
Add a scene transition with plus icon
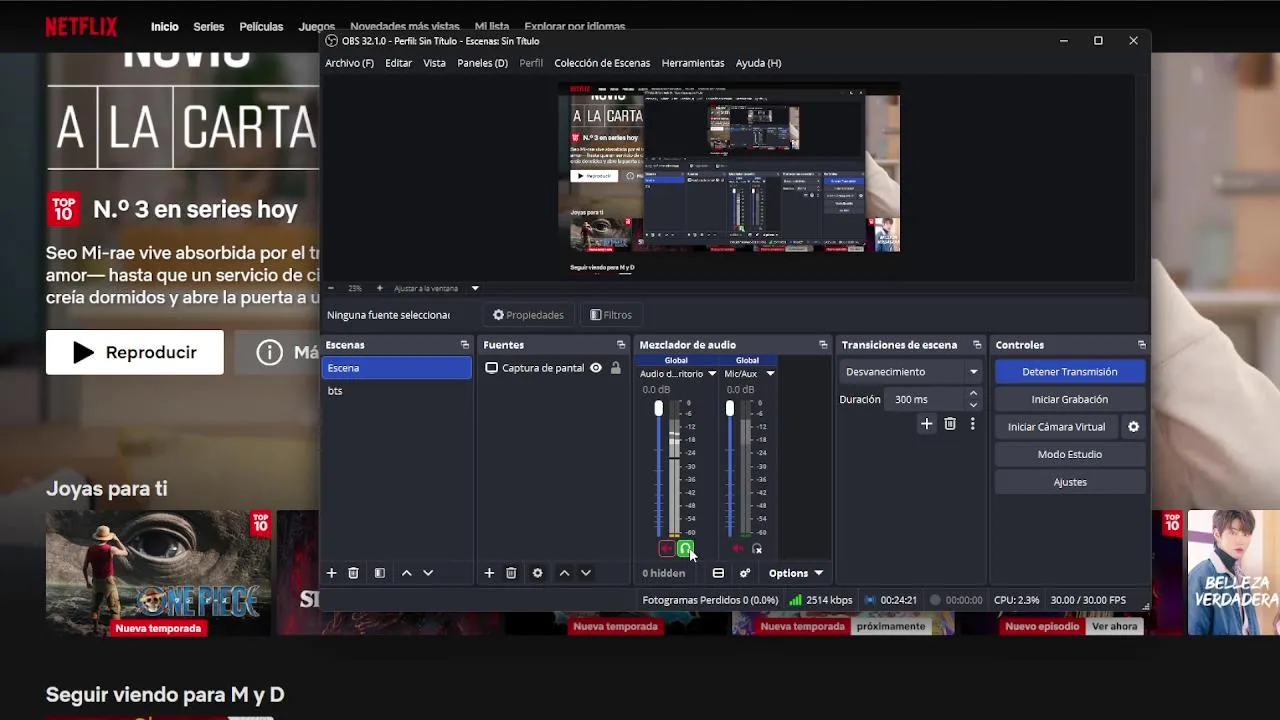click(x=926, y=424)
